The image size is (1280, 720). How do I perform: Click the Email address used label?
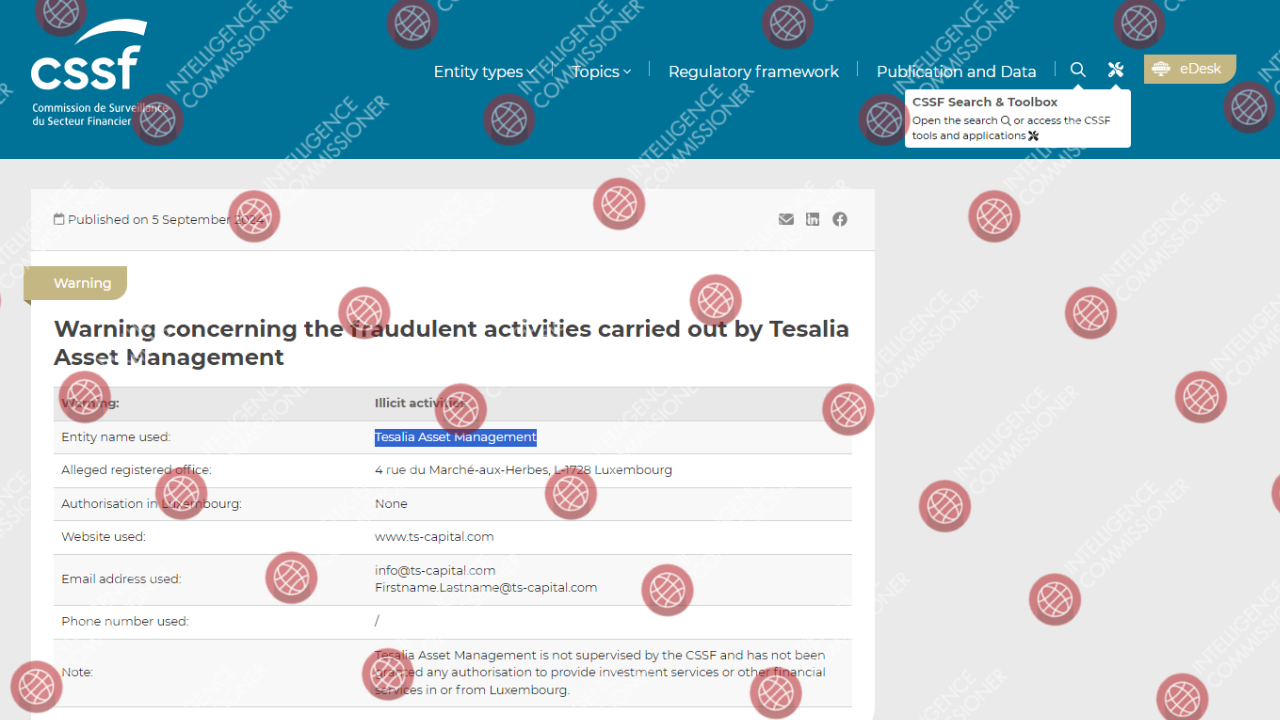(x=121, y=579)
